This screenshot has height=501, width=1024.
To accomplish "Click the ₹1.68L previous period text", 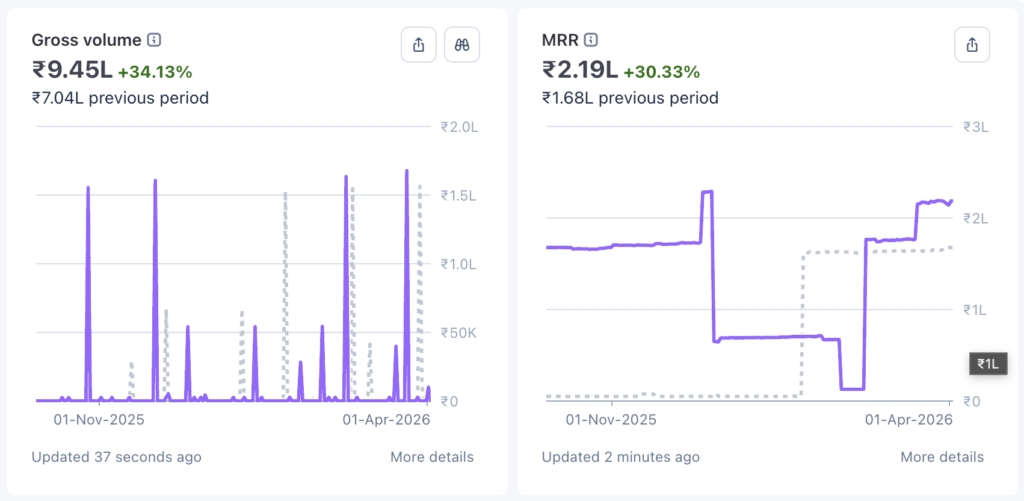I will [630, 98].
